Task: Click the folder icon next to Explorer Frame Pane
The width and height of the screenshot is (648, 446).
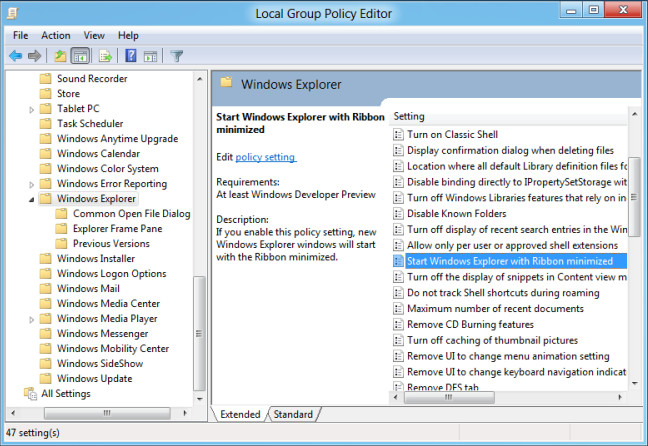Action: (x=61, y=229)
